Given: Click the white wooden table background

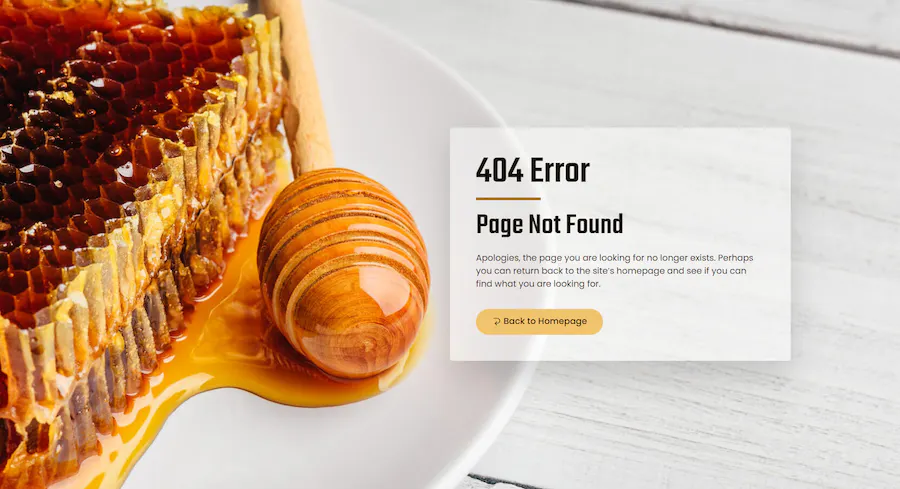Looking at the screenshot, I should coord(717,425).
